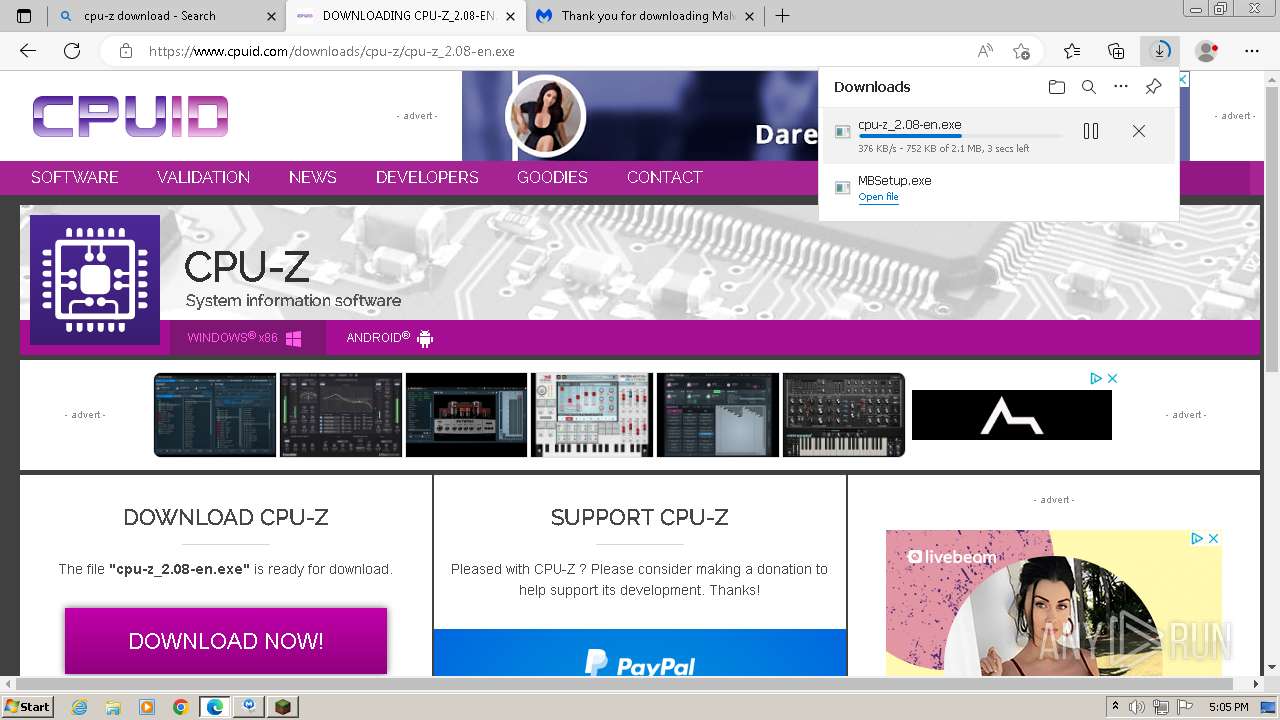Screen dimensions: 1280x720
Task: Reload the page with the refresh icon
Action: 72,51
